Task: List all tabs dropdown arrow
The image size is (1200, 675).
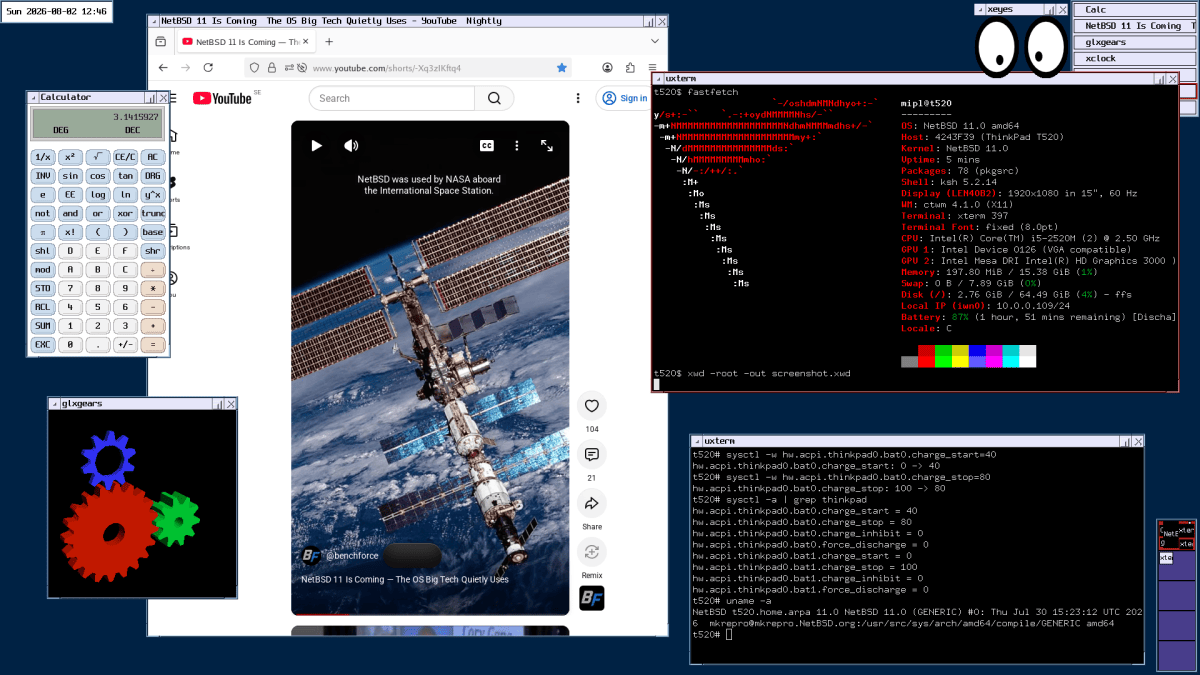Action: click(653, 42)
